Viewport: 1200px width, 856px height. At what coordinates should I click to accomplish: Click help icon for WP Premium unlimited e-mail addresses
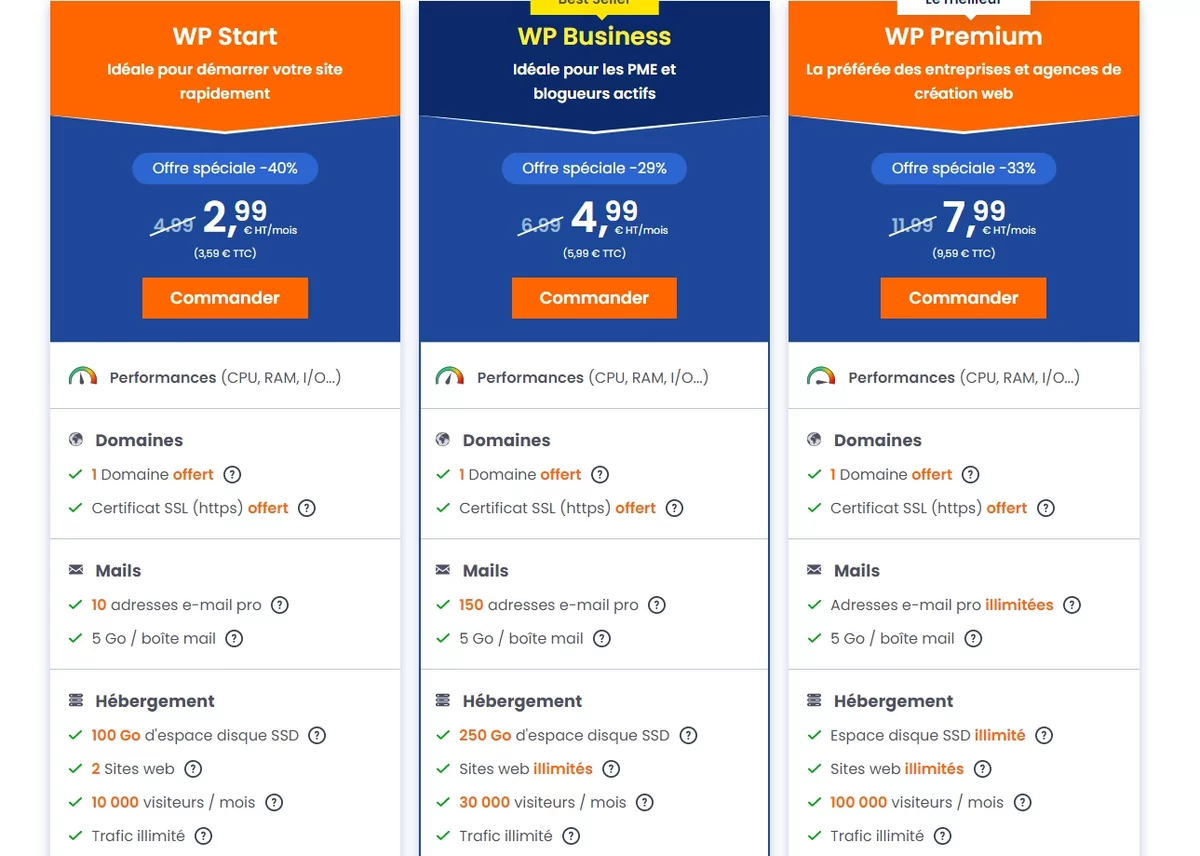tap(1072, 605)
